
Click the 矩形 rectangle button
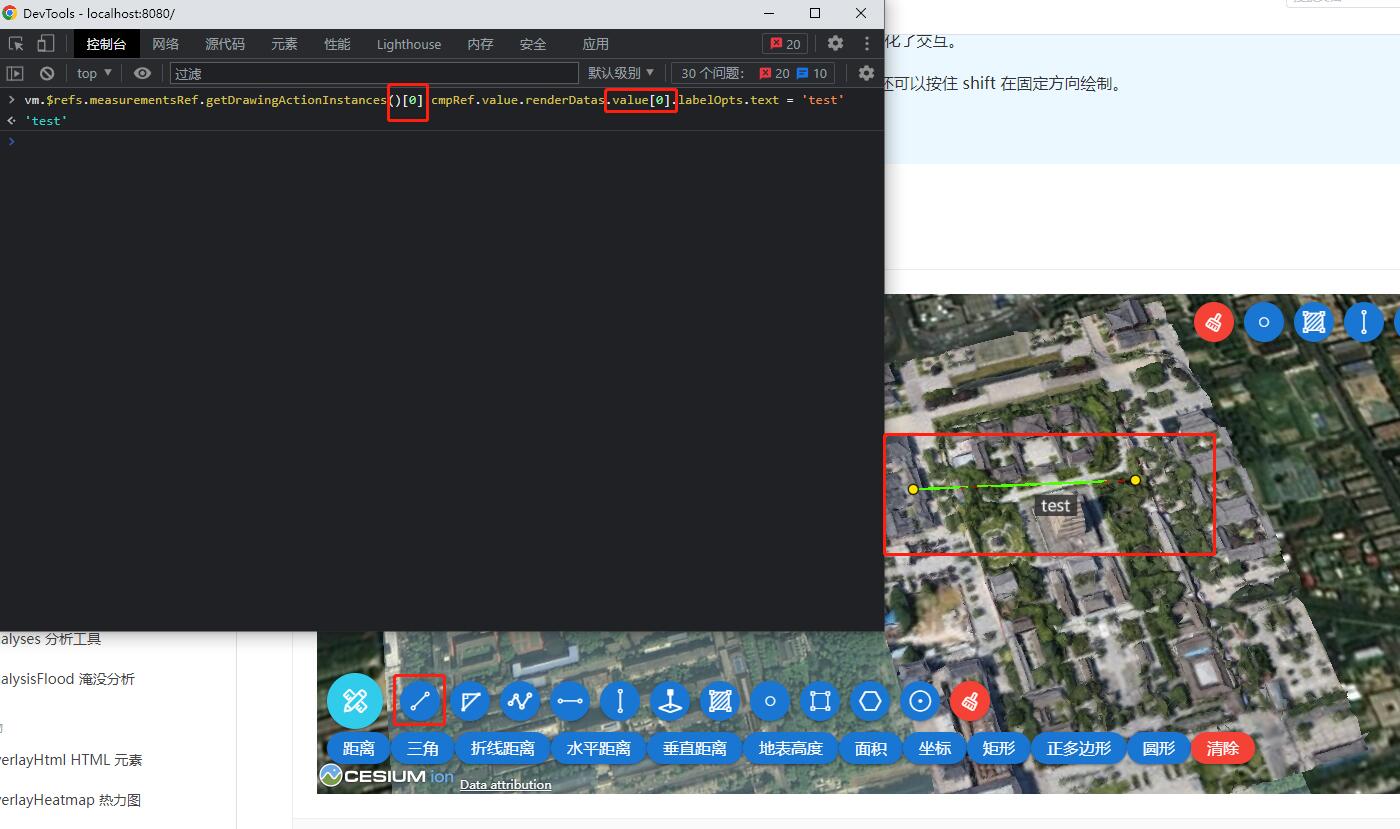click(998, 748)
